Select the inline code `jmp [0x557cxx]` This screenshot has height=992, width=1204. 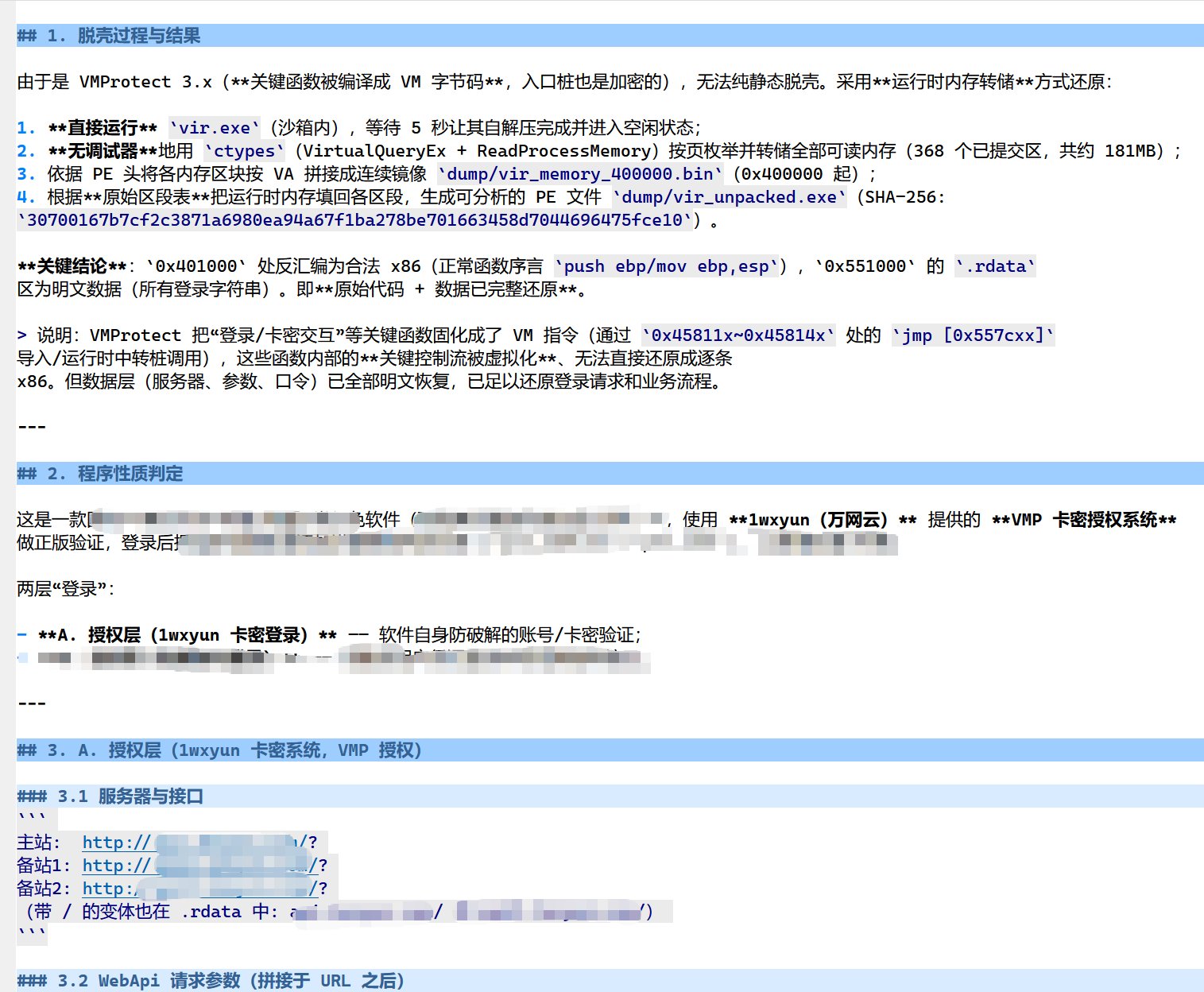pos(973,335)
